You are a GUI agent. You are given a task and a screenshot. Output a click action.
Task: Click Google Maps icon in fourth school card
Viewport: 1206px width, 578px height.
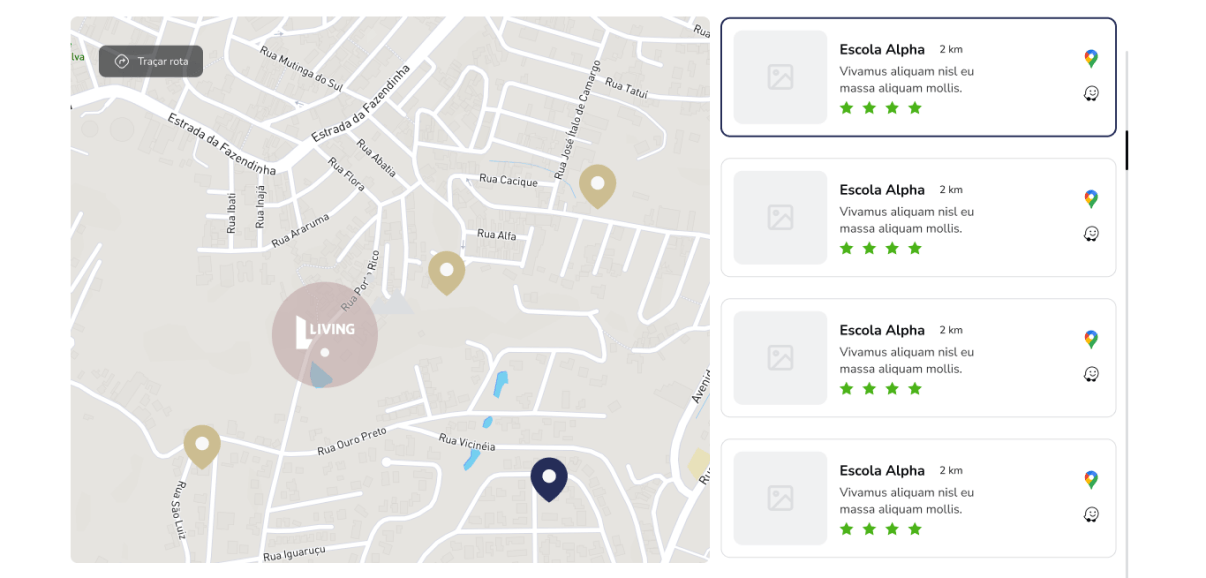coord(1091,480)
